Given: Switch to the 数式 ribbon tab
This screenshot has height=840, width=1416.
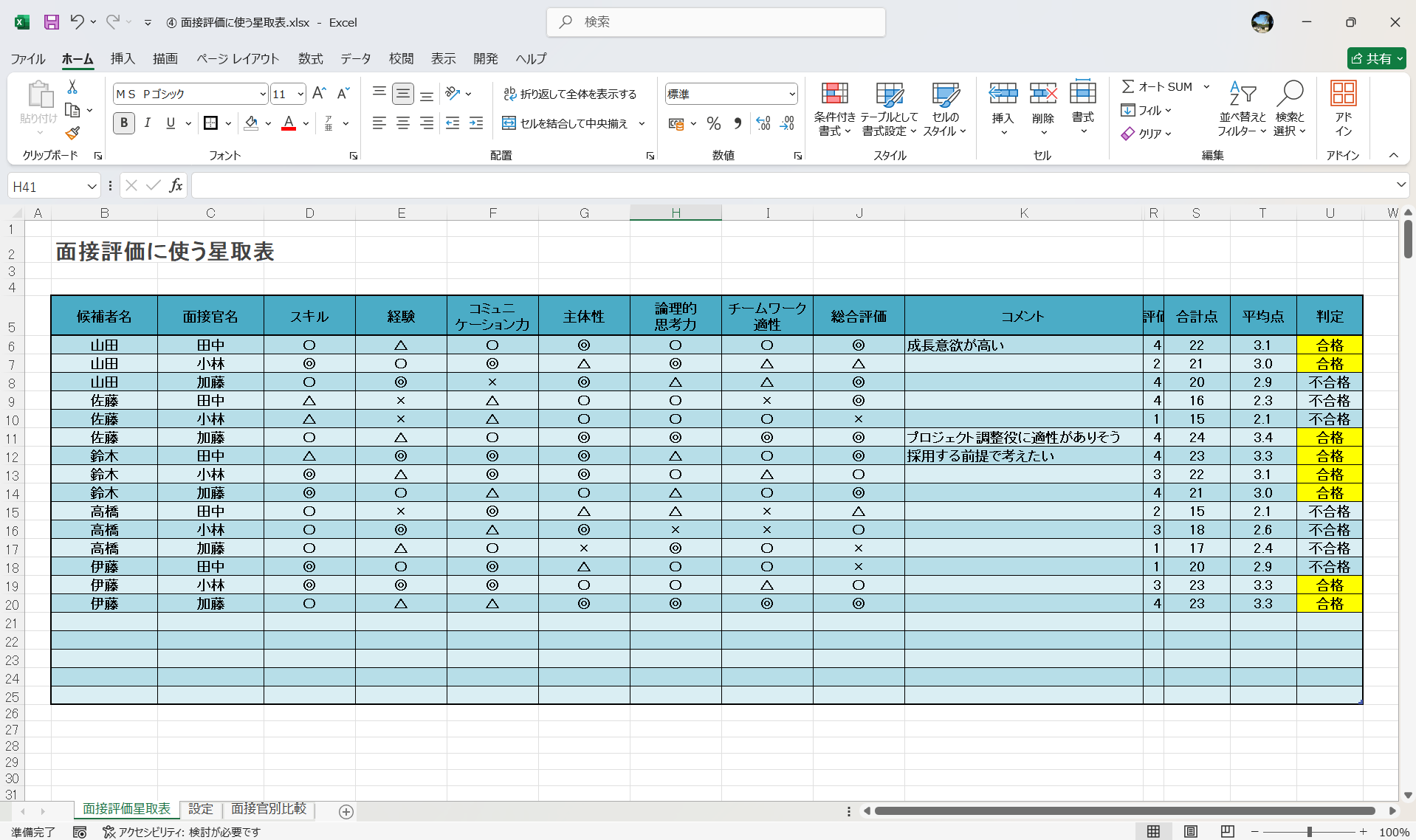Looking at the screenshot, I should click(x=310, y=58).
